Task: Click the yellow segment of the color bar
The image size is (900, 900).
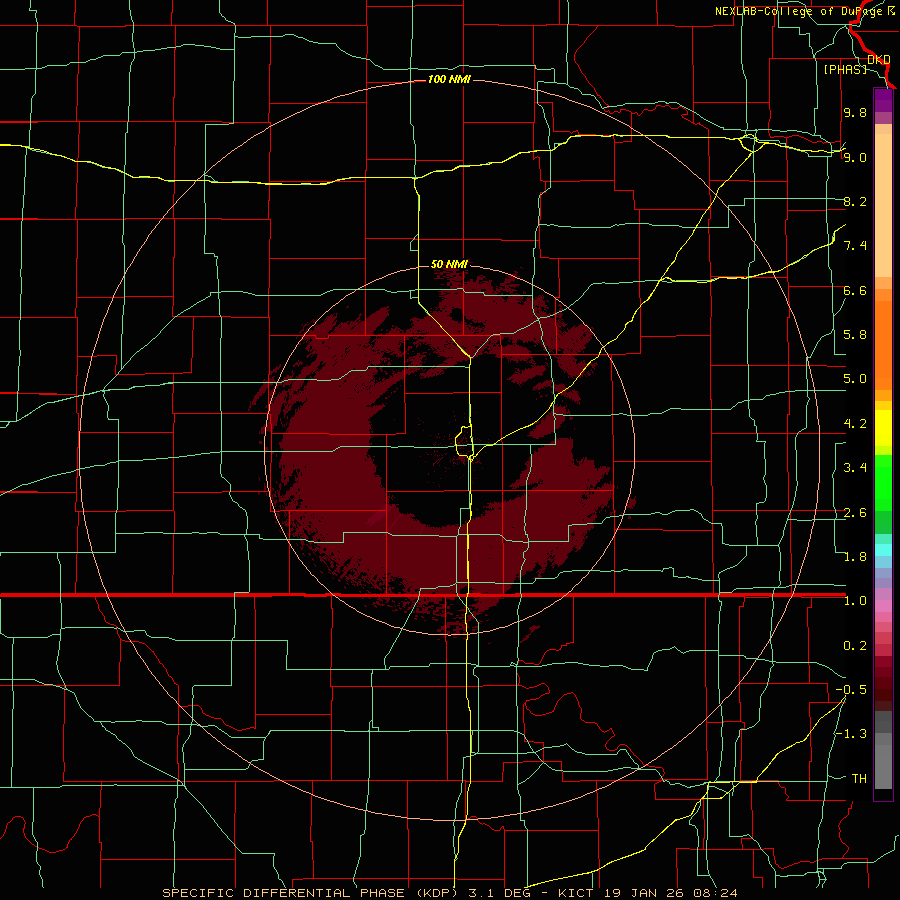Action: pos(883,428)
